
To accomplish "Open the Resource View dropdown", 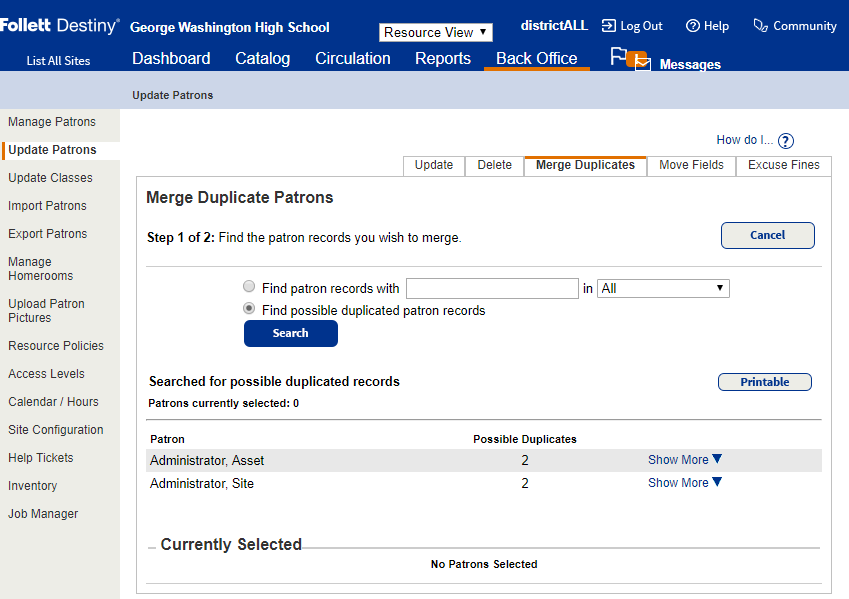I will pyautogui.click(x=436, y=32).
